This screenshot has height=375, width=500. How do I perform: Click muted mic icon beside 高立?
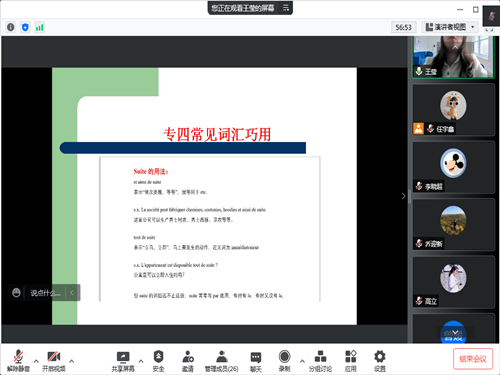419,301
